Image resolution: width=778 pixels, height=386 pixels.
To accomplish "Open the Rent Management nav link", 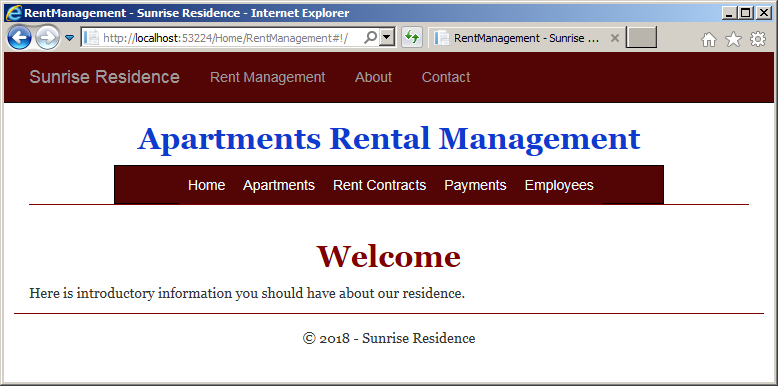I will [x=267, y=77].
